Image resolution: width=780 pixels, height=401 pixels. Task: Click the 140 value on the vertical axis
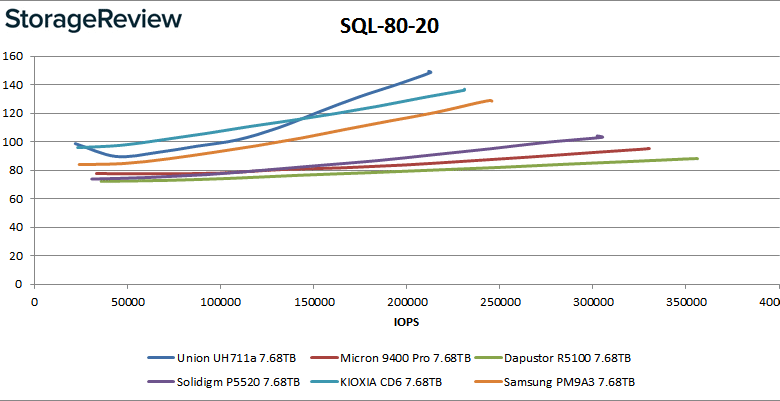pos(14,85)
